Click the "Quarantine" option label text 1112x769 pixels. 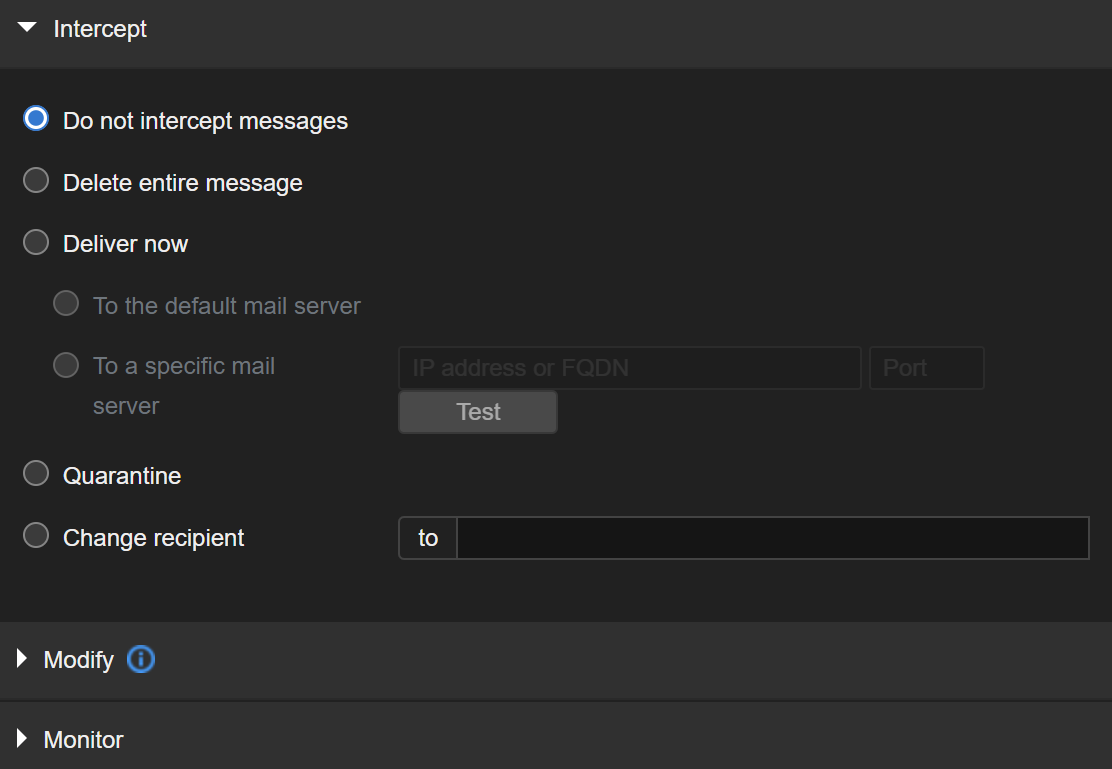click(x=122, y=476)
